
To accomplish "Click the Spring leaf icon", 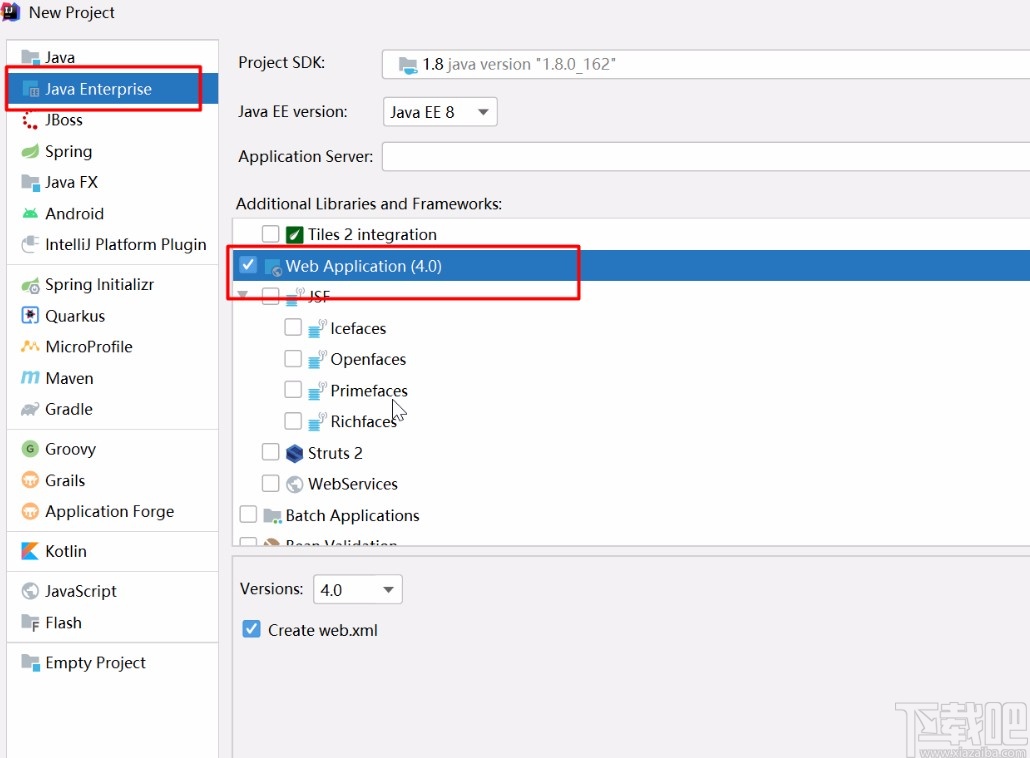I will 27,151.
